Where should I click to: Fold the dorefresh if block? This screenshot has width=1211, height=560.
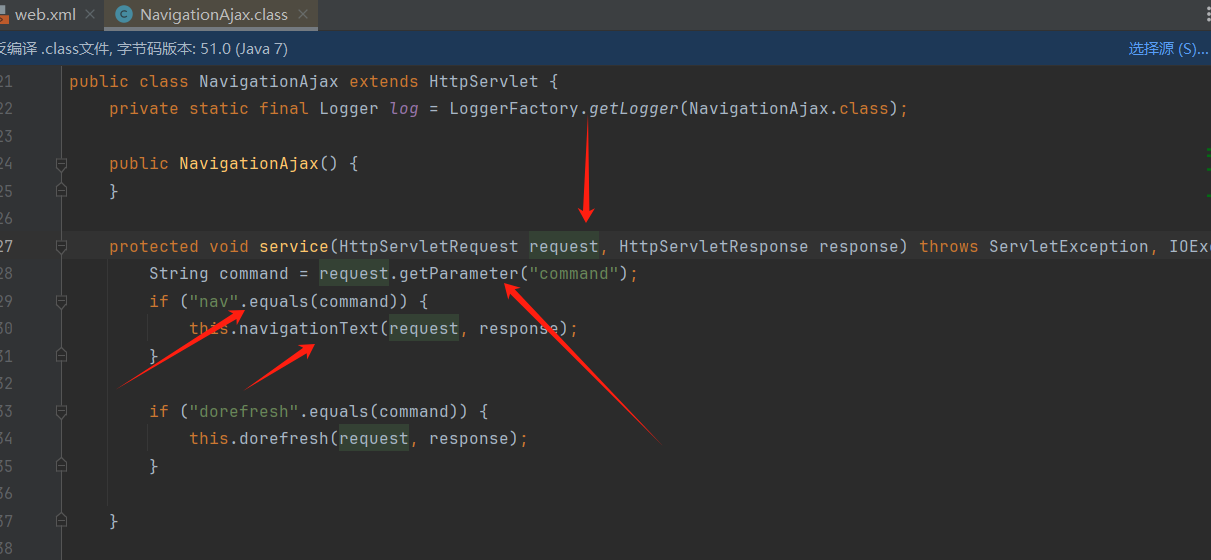pyautogui.click(x=62, y=411)
